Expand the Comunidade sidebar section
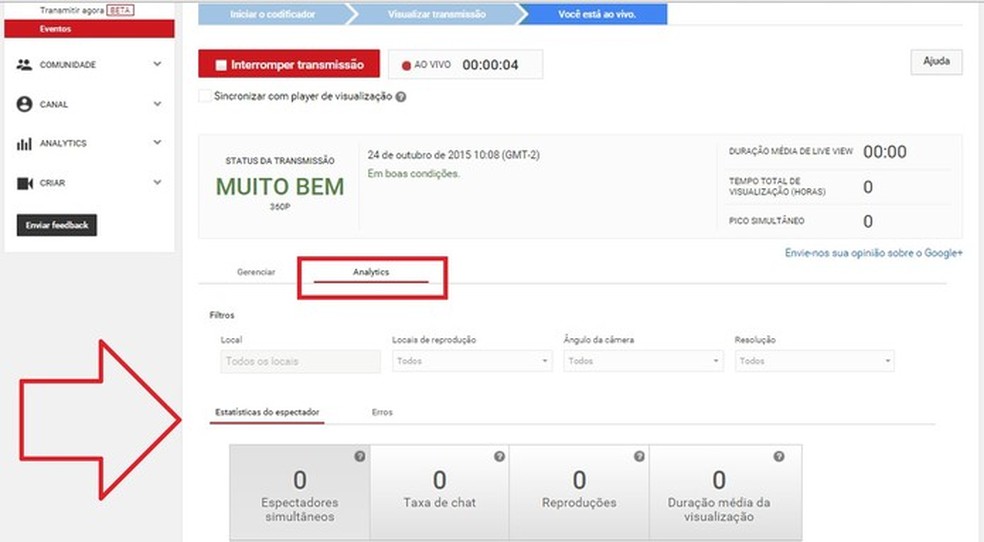Screen dimensions: 984x542 pyautogui.click(x=157, y=64)
